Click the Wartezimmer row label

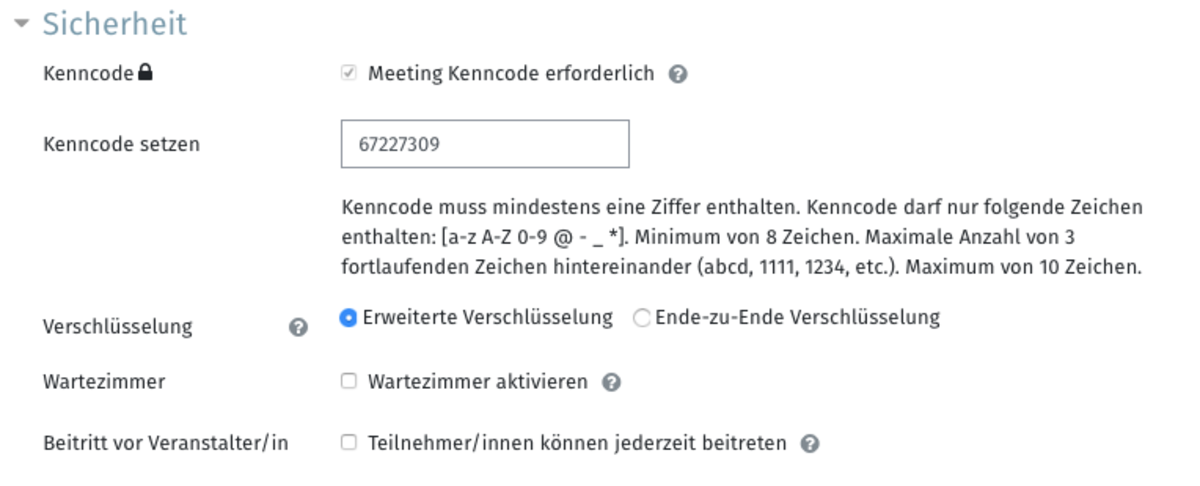click(x=105, y=382)
